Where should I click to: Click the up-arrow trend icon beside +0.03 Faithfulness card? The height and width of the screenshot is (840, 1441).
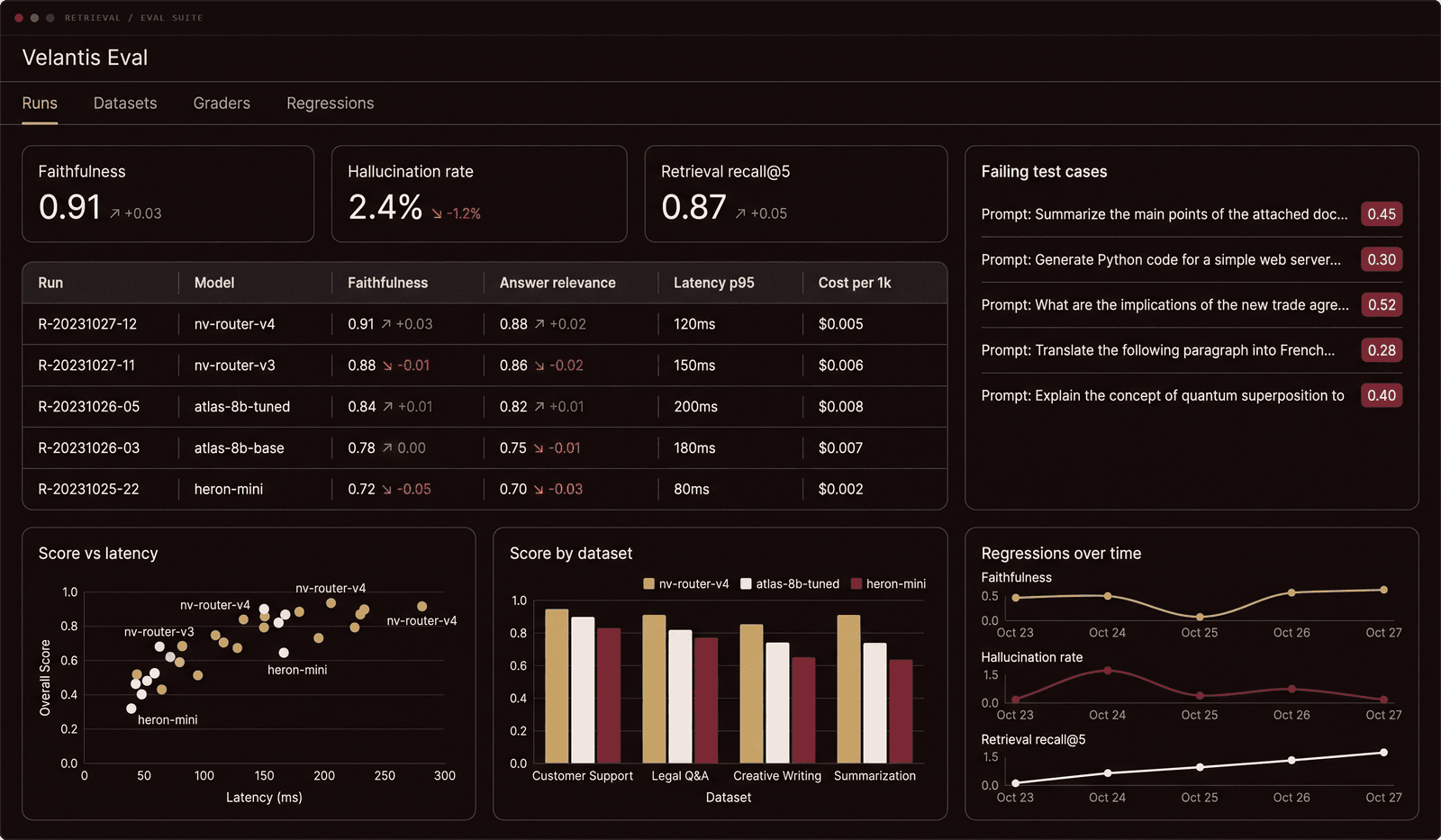(115, 213)
